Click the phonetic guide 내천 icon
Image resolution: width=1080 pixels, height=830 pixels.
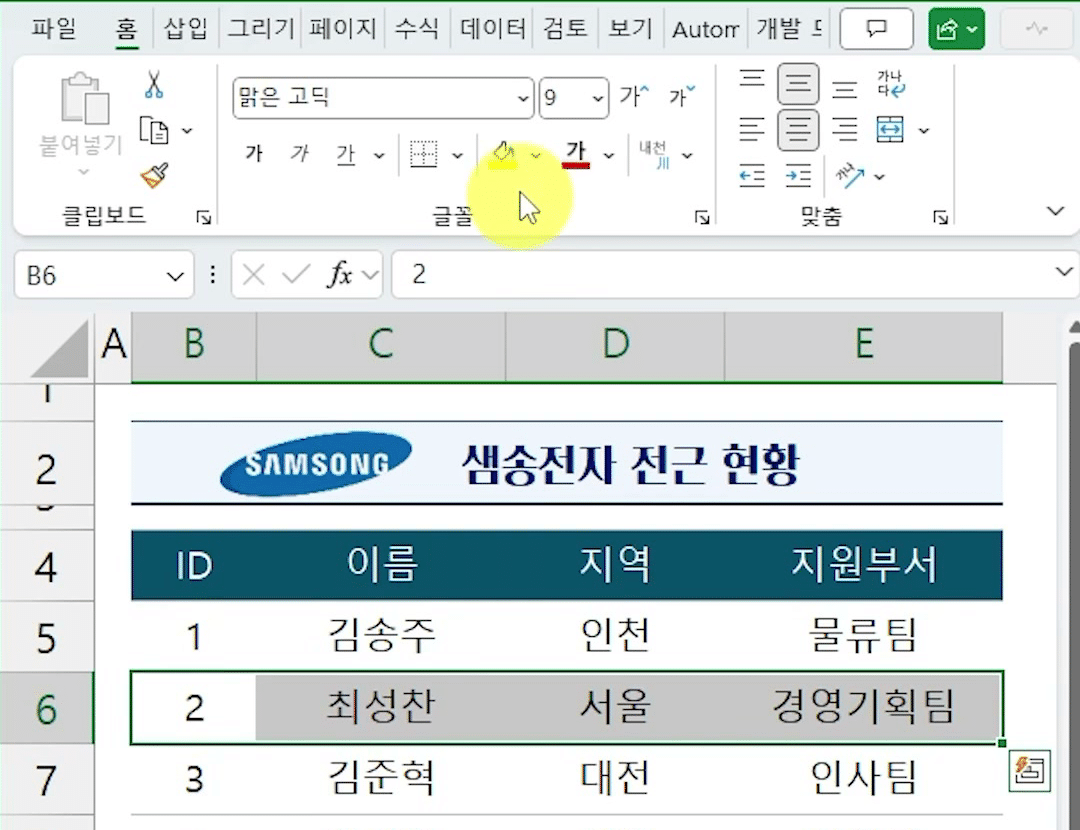coord(654,154)
